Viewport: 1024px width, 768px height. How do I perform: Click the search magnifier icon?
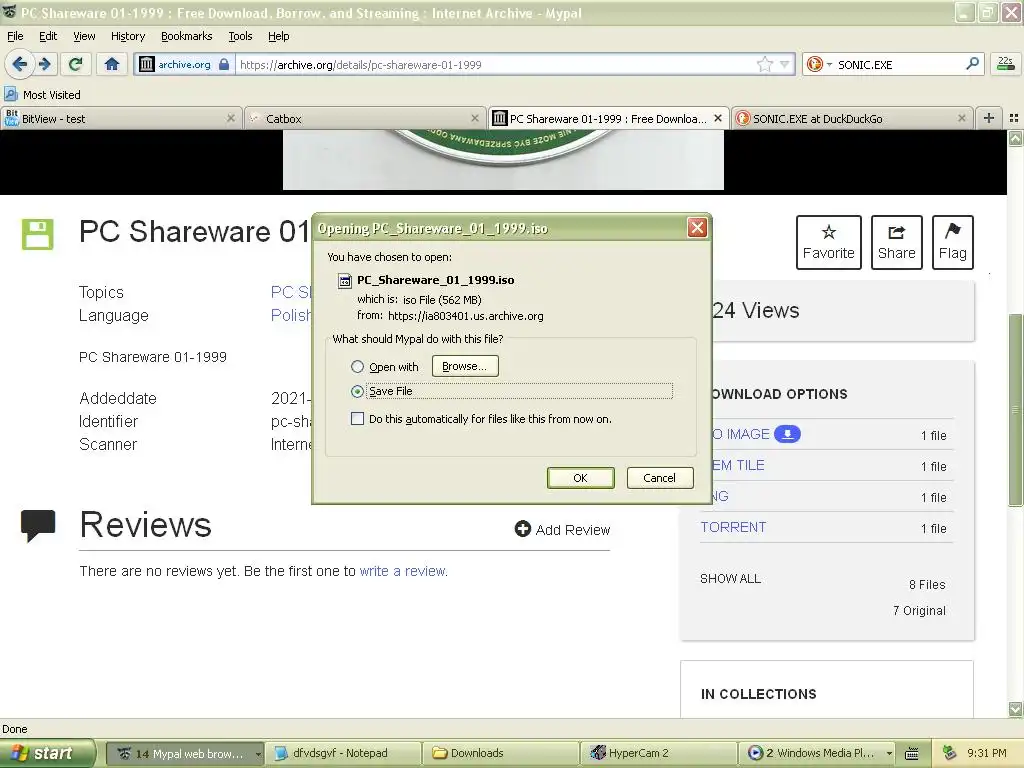click(x=972, y=63)
